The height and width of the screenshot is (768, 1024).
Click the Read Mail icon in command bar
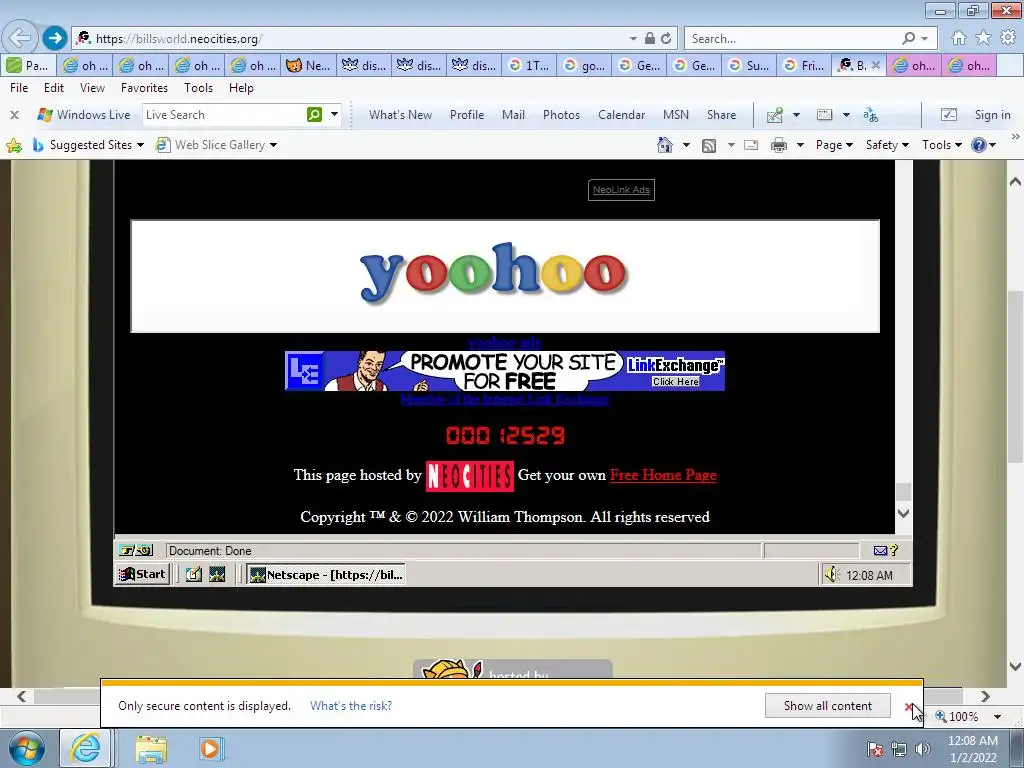[x=751, y=145]
